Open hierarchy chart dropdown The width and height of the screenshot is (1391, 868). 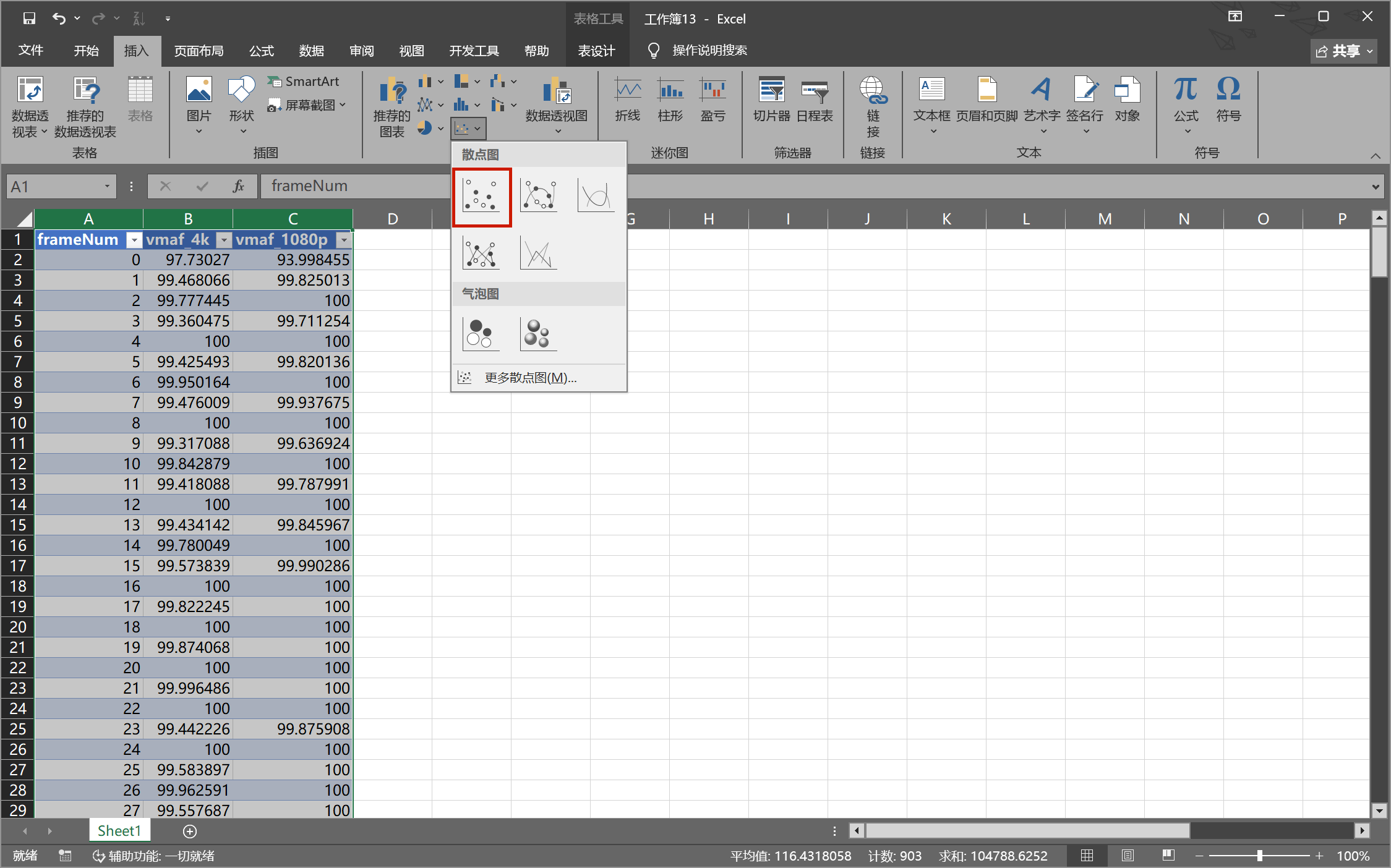(467, 82)
